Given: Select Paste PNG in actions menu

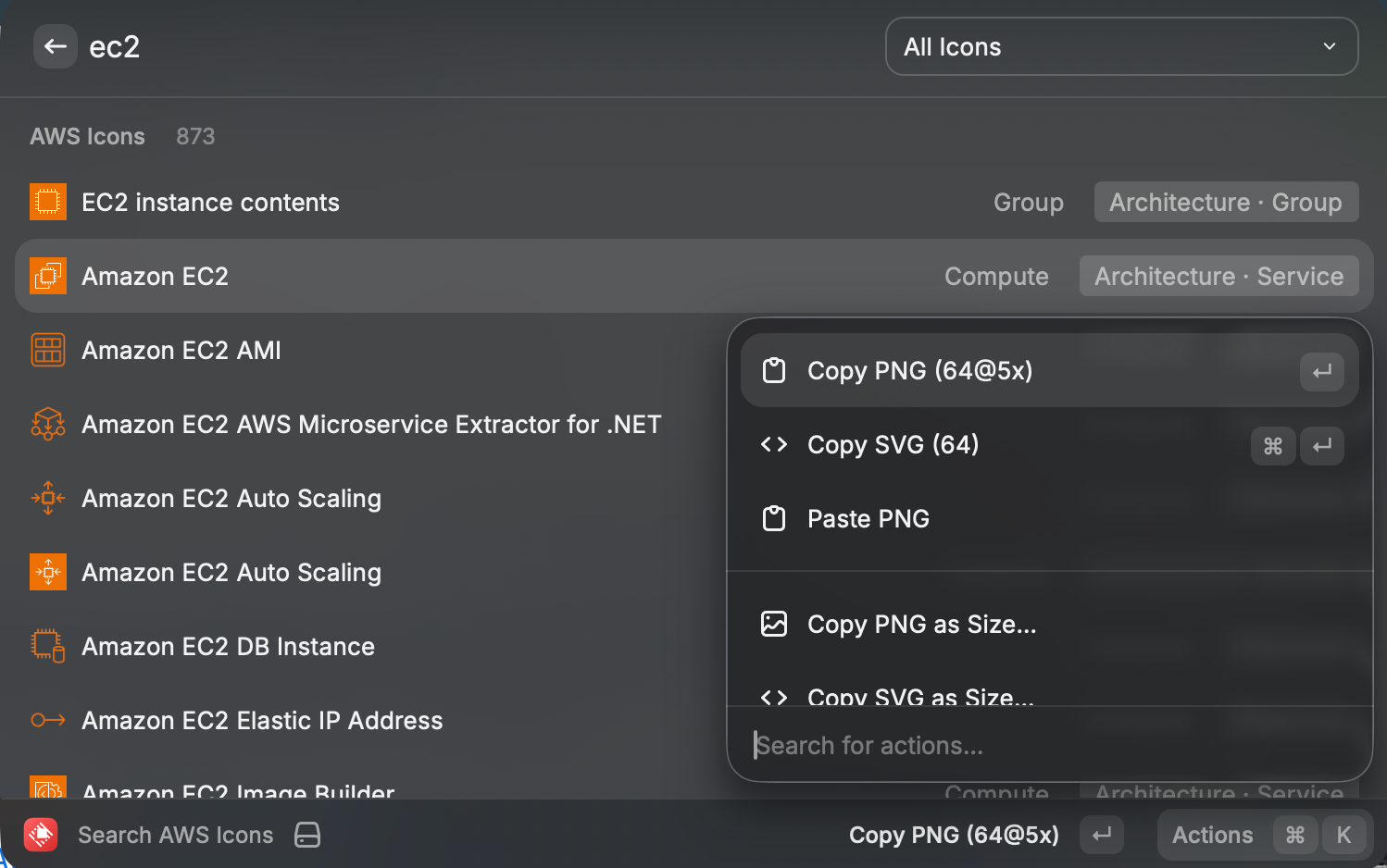Looking at the screenshot, I should tap(1049, 518).
